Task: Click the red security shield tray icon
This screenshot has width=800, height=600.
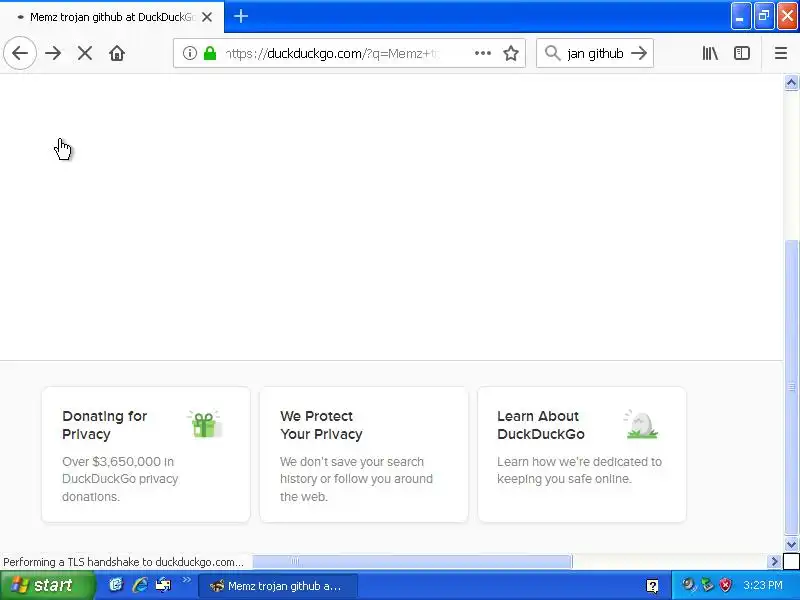Action: coord(726,585)
